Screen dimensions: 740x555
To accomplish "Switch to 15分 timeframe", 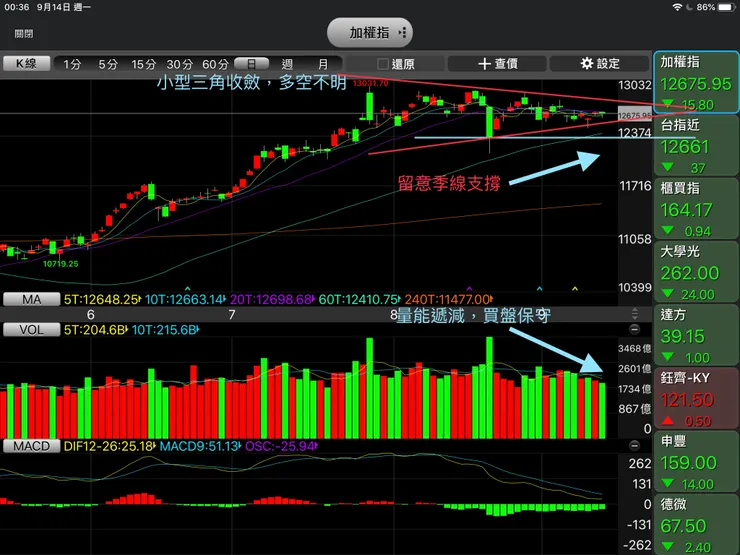I will pos(143,64).
